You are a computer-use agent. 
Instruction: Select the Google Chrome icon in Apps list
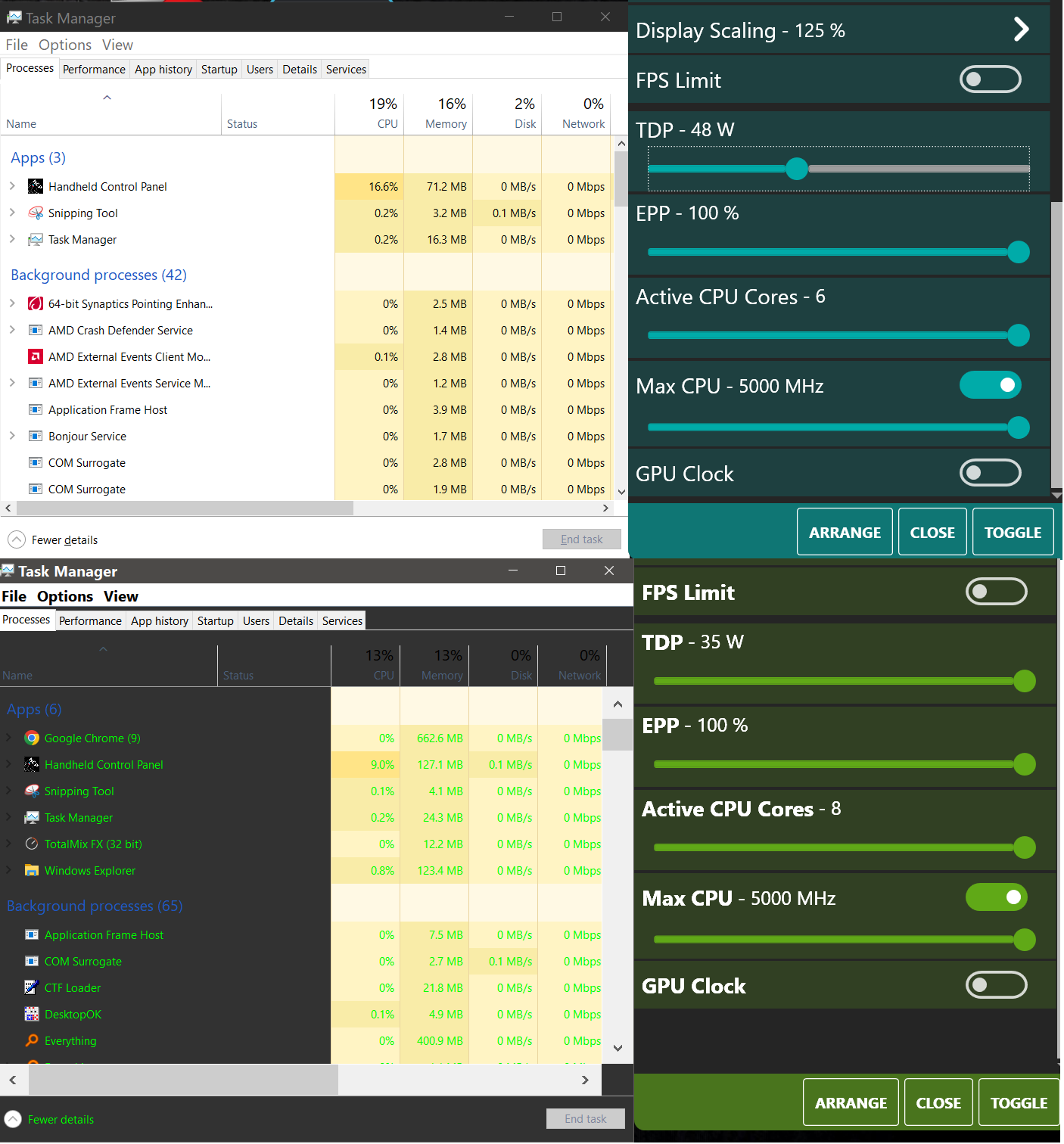pyautogui.click(x=31, y=738)
